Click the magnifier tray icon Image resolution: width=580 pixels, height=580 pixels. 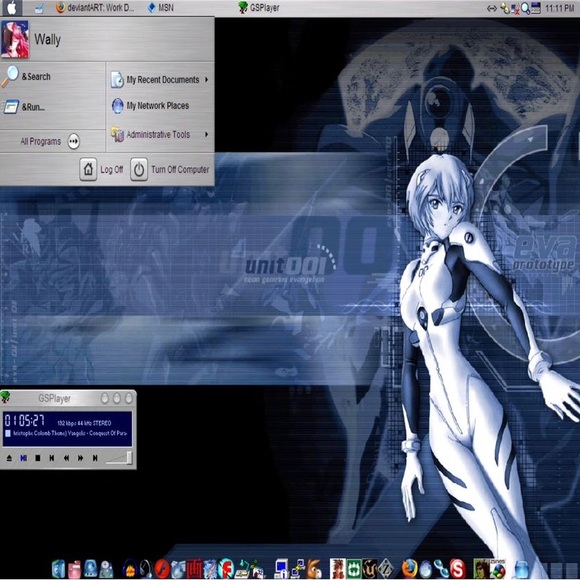click(525, 9)
